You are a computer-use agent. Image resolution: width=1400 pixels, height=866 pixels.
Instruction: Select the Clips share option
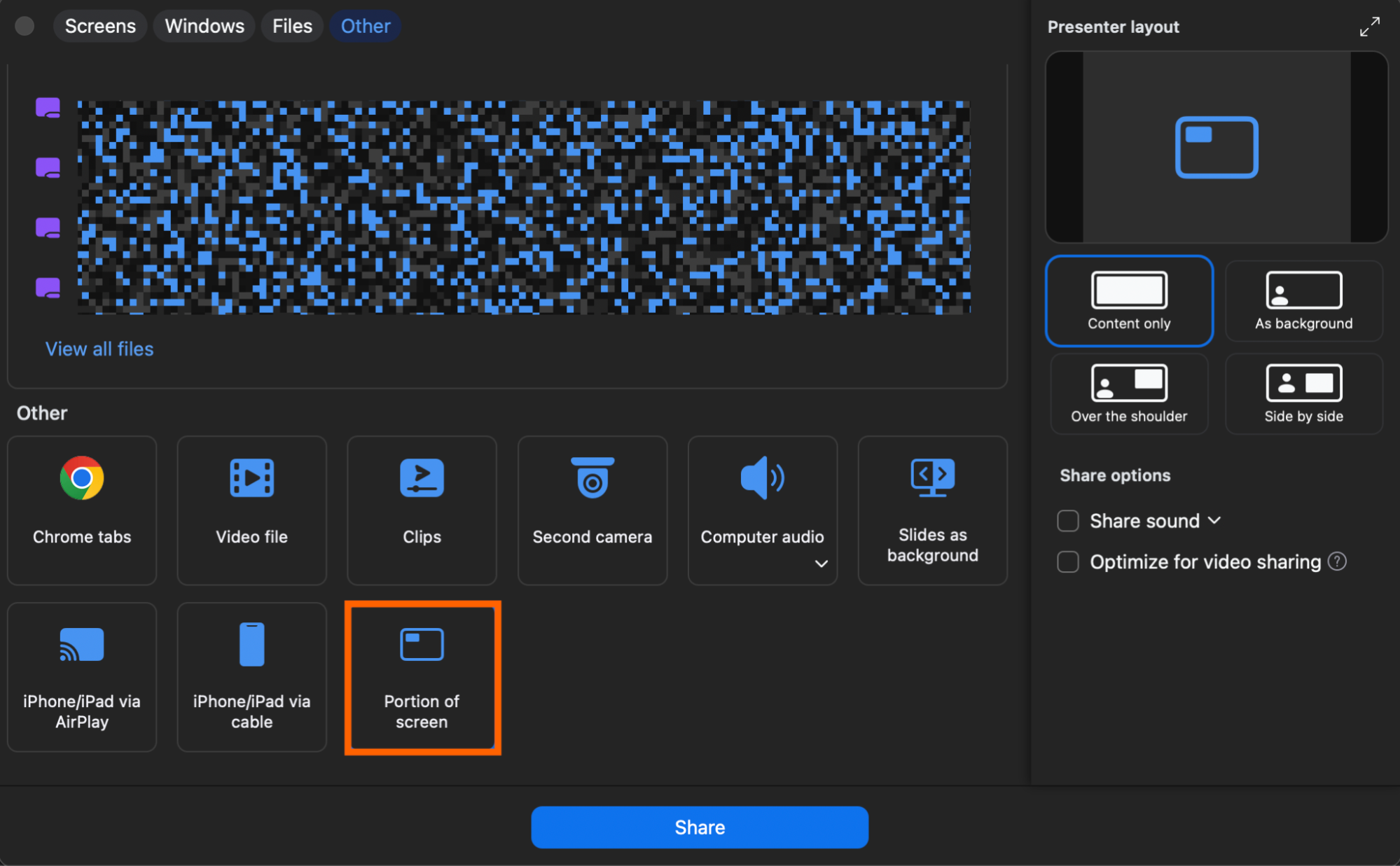coord(422,510)
